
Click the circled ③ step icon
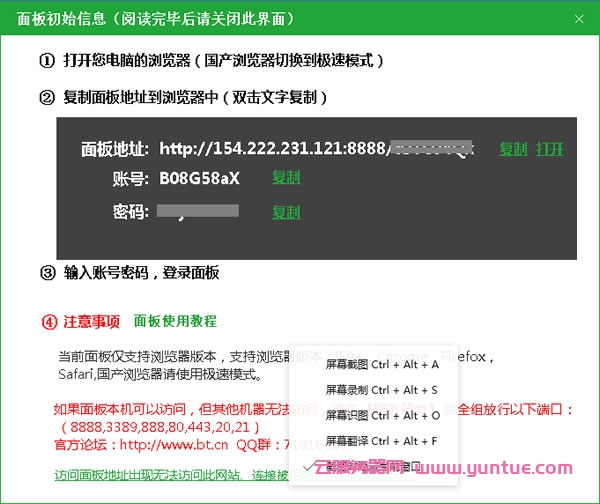coord(47,273)
